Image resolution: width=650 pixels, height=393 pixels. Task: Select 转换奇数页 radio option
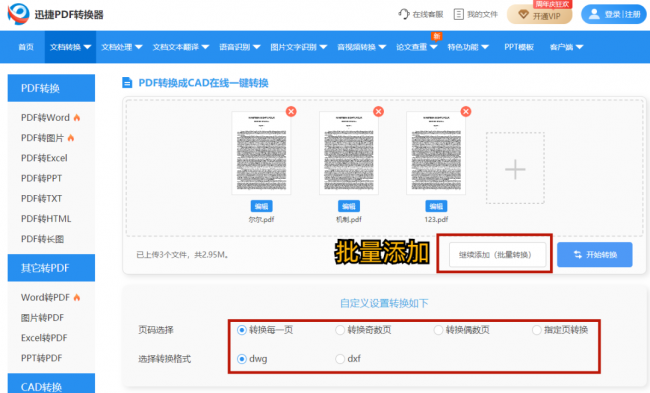pos(340,330)
